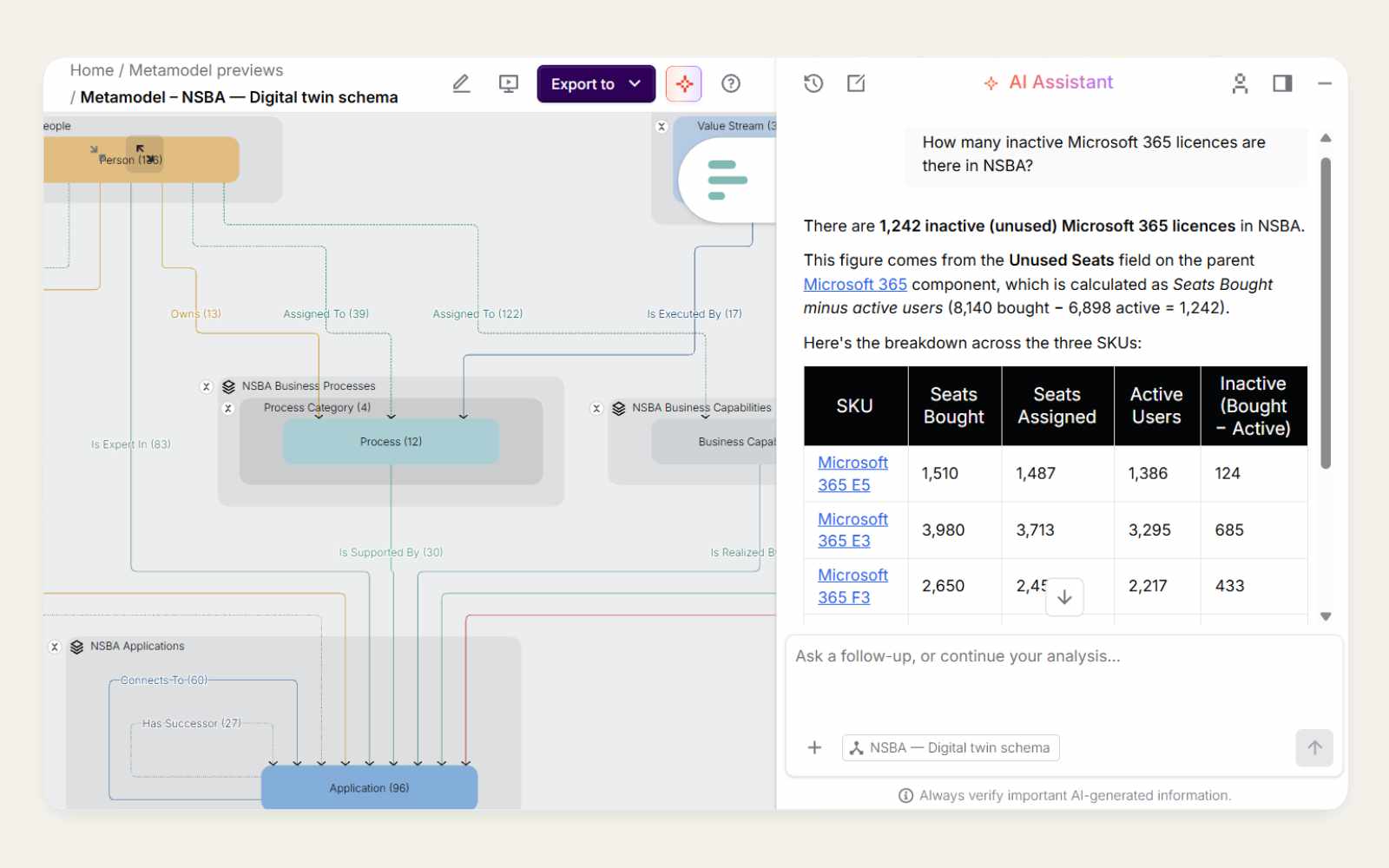Click the chat vertical scrollbar thumb

coord(1326,312)
